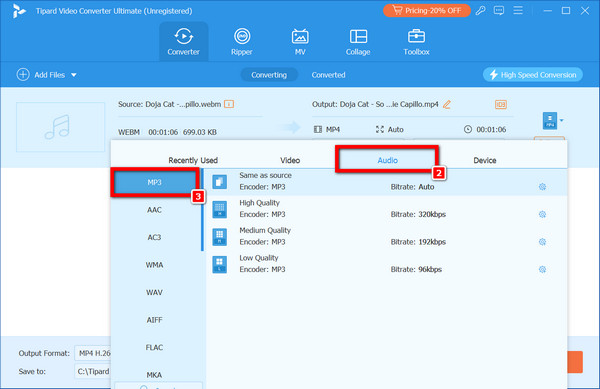Viewport: 600px width, 389px height.
Task: Switch to the Converting tab
Action: pyautogui.click(x=269, y=75)
